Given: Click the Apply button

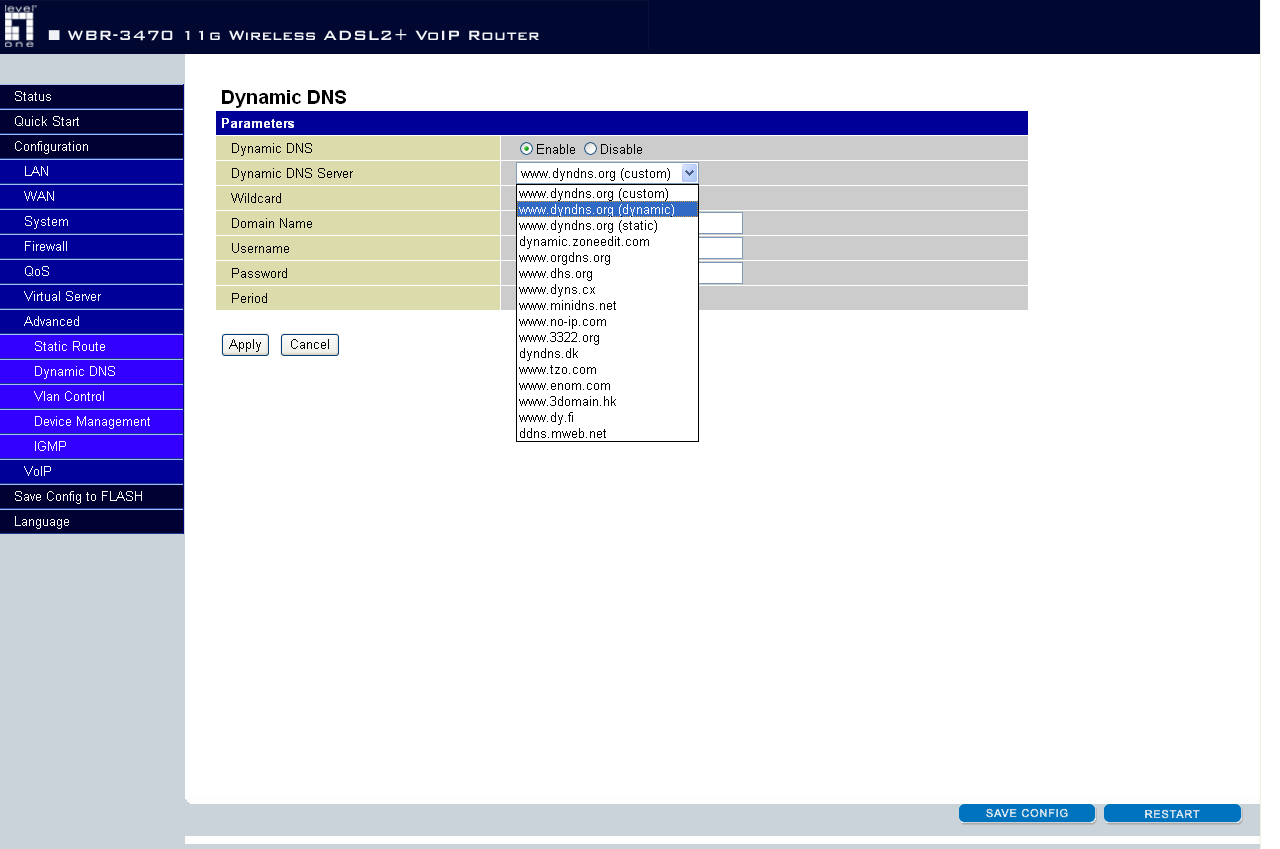Looking at the screenshot, I should (x=245, y=345).
